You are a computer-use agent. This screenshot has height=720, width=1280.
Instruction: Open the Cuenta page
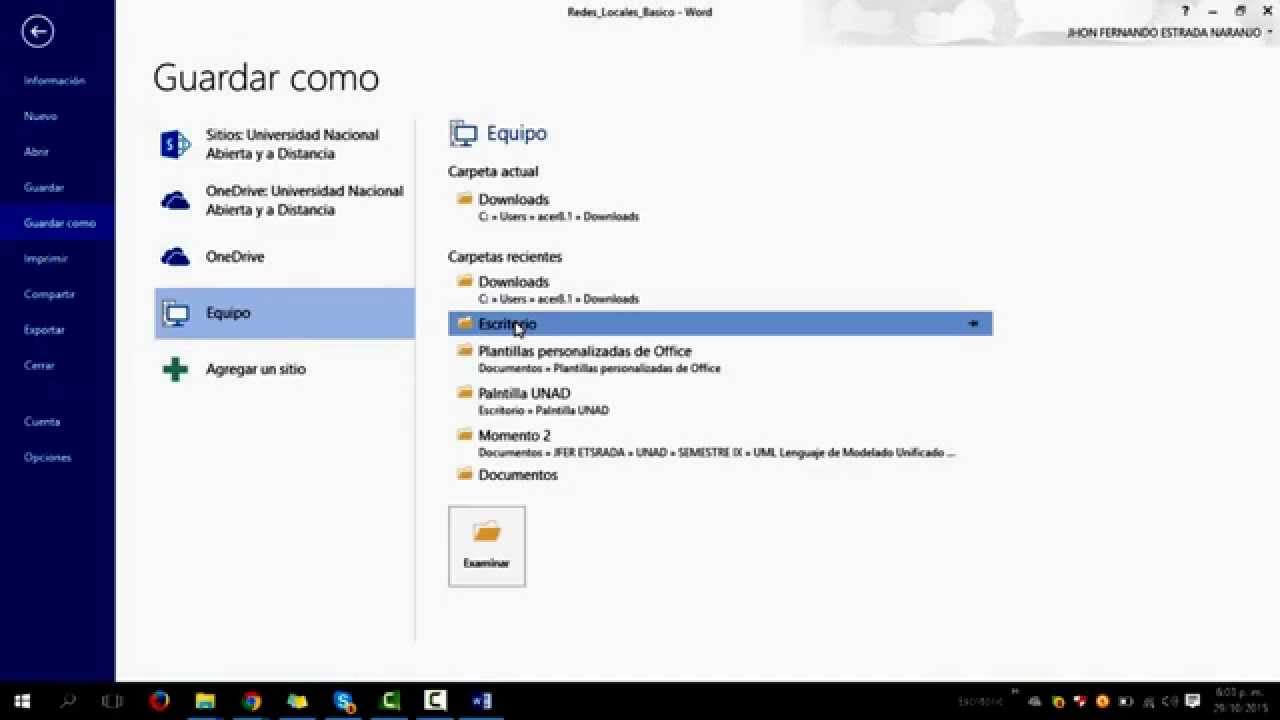coord(42,422)
